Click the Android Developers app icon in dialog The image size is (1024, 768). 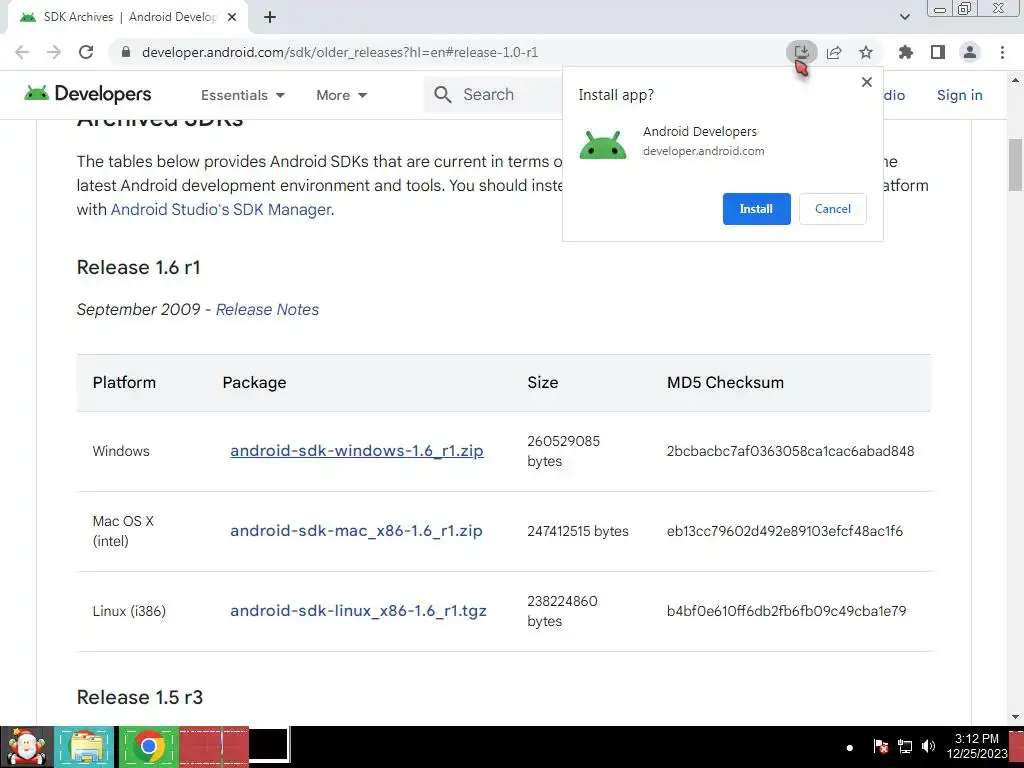coord(602,144)
